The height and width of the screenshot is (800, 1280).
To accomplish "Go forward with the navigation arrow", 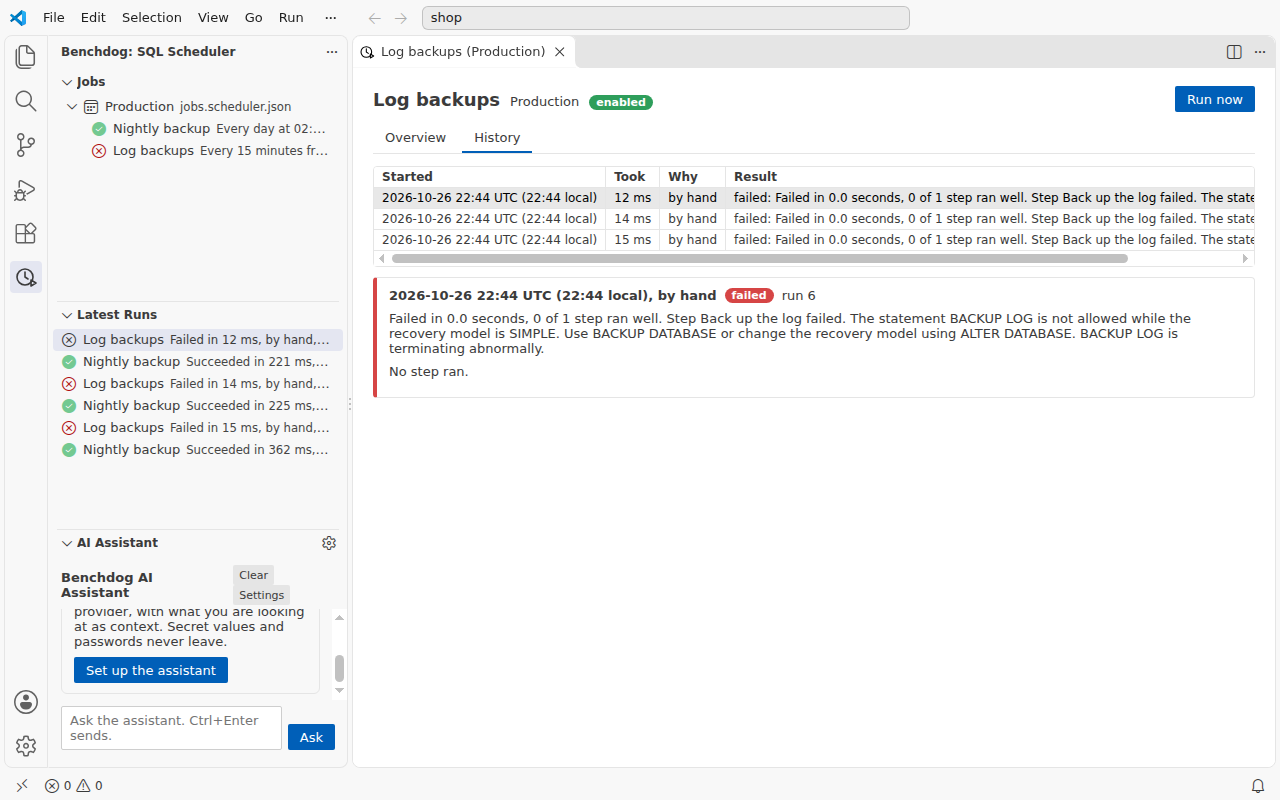I will 401,18.
